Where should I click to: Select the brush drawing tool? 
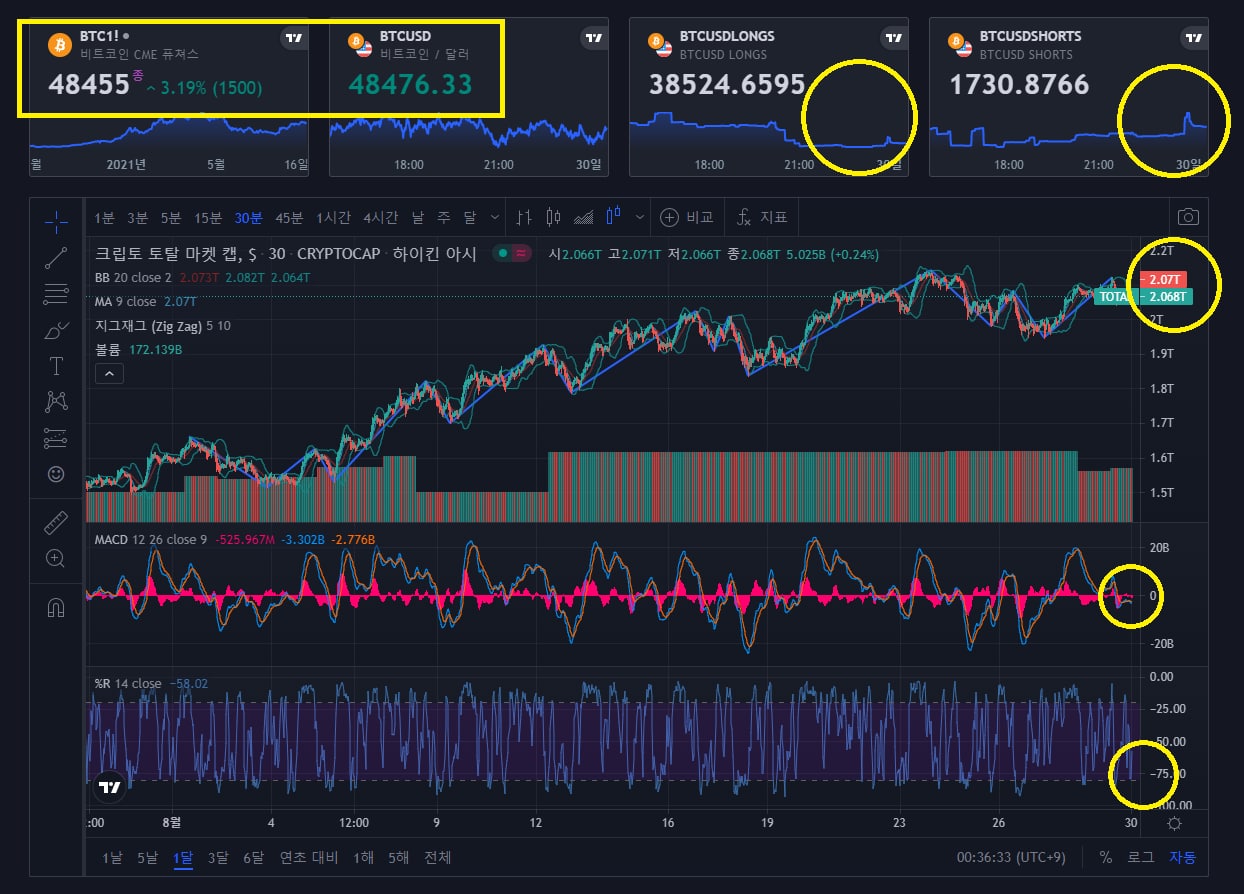tap(56, 330)
